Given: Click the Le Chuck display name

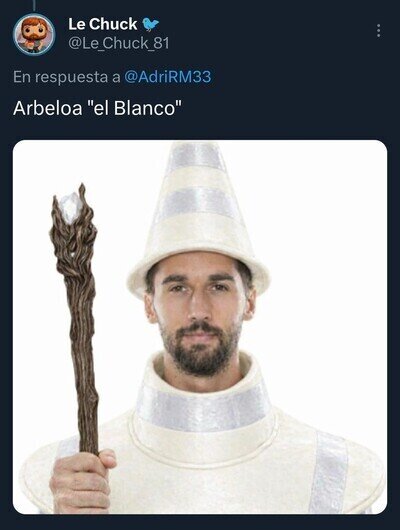Looking at the screenshot, I should (102, 24).
